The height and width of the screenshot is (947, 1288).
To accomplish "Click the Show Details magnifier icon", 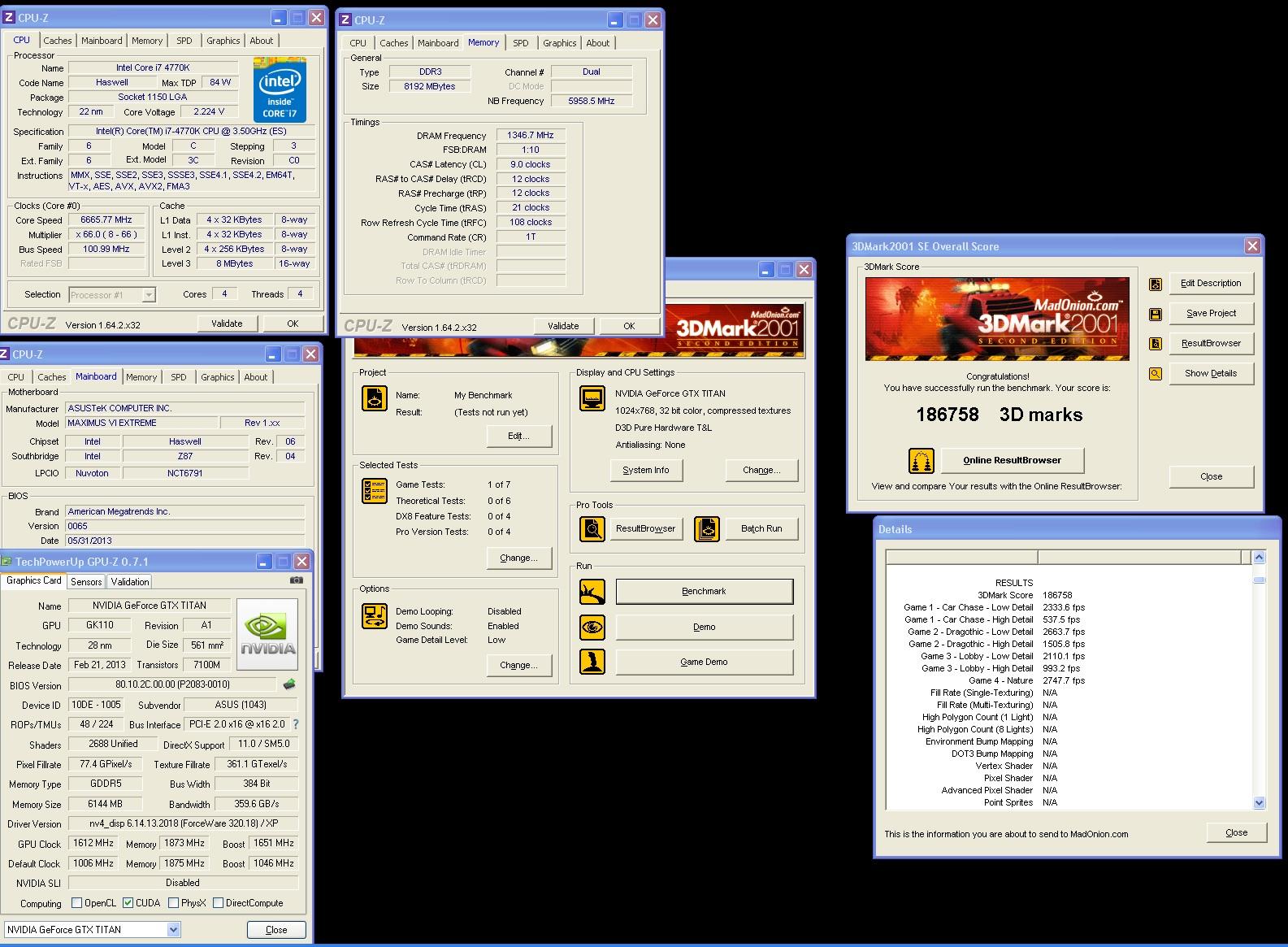I will (1155, 374).
